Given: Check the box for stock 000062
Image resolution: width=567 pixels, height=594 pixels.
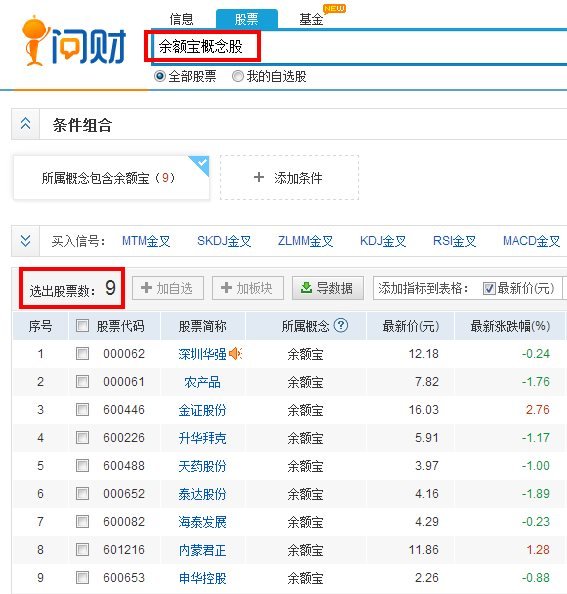Looking at the screenshot, I should (x=82, y=353).
